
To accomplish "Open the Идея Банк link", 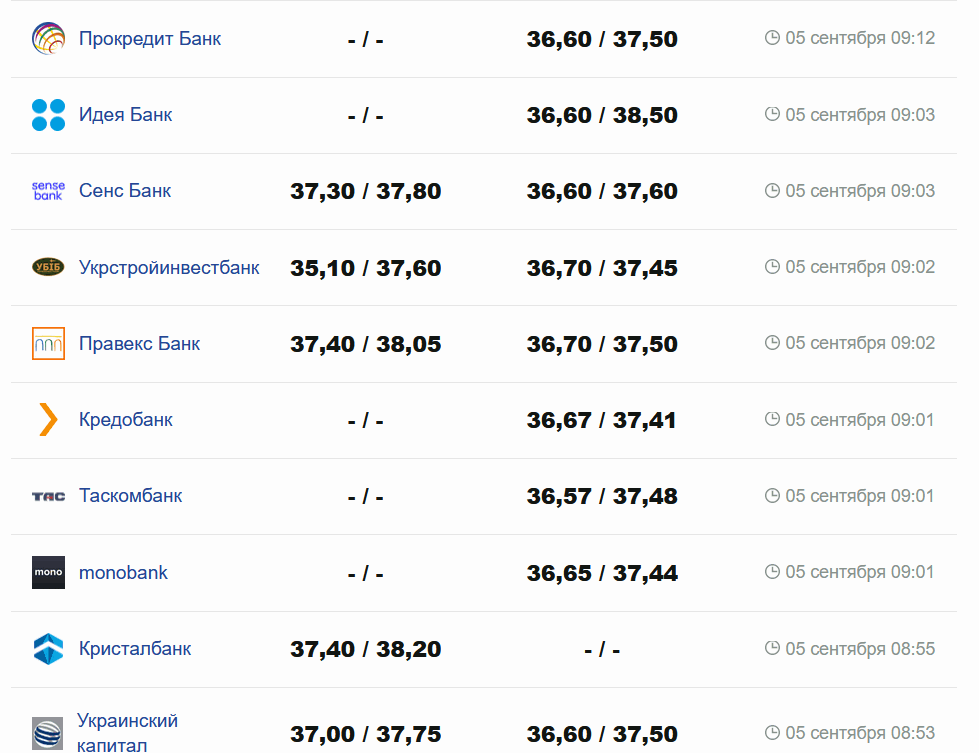I will pyautogui.click(x=125, y=115).
